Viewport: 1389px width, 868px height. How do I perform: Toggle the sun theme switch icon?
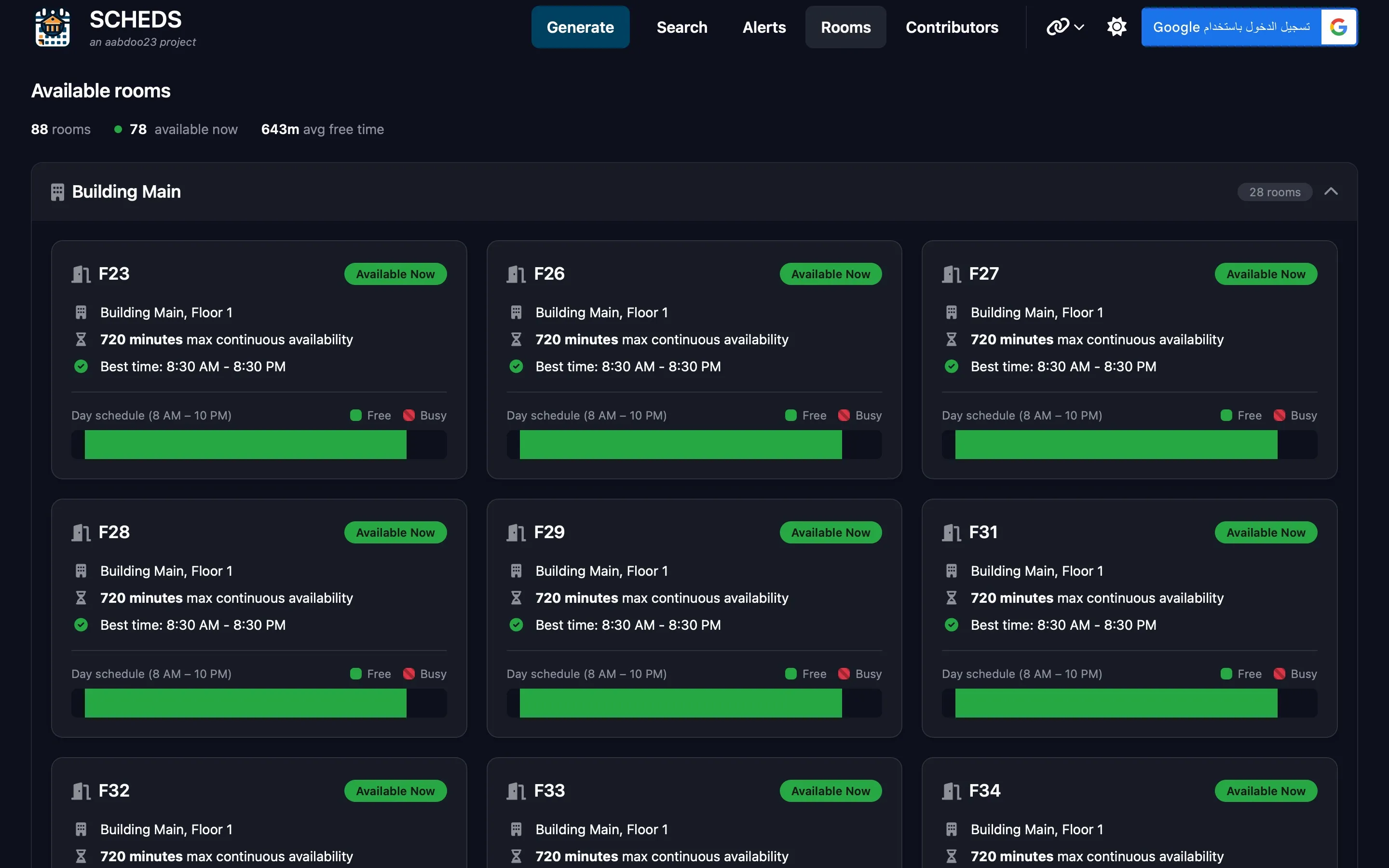tap(1117, 27)
